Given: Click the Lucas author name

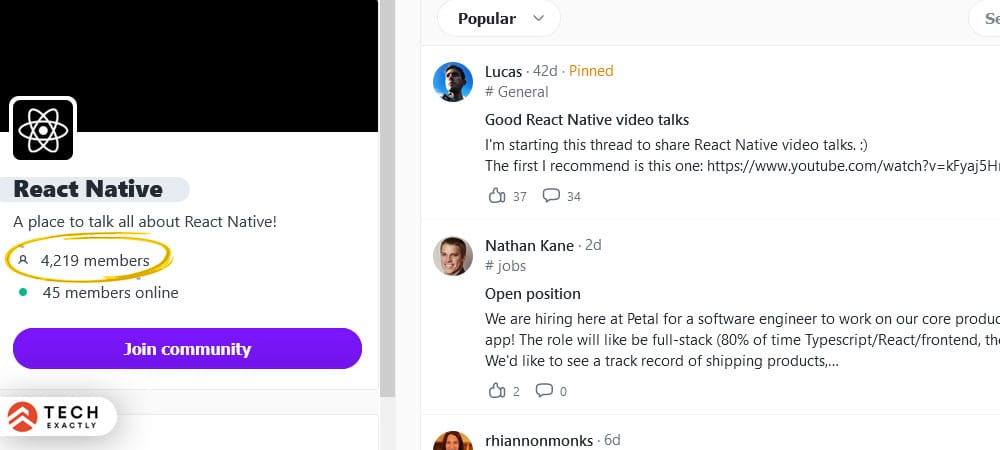Looking at the screenshot, I should tap(503, 71).
